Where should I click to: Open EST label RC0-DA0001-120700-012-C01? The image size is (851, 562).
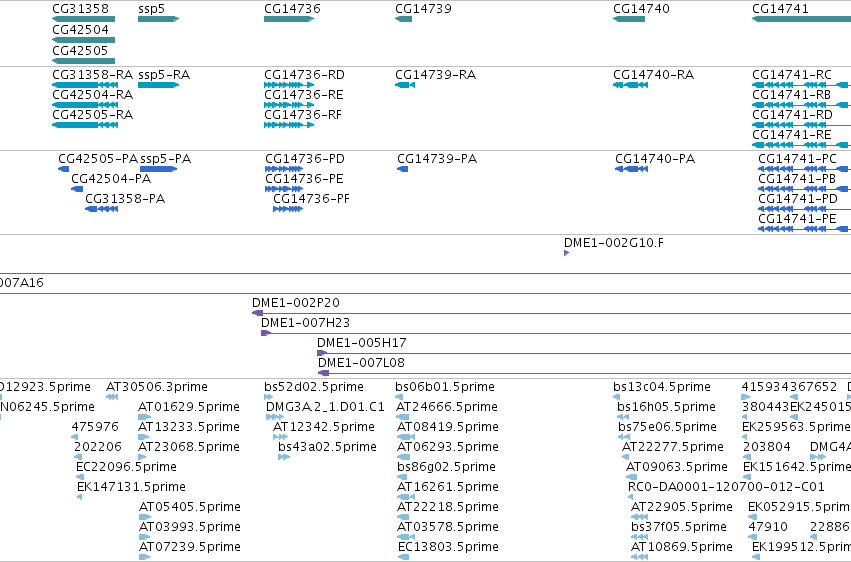coord(726,487)
